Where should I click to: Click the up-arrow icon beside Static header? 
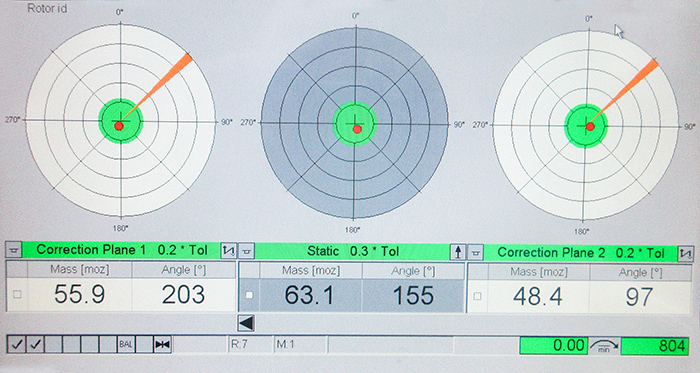pyautogui.click(x=458, y=252)
